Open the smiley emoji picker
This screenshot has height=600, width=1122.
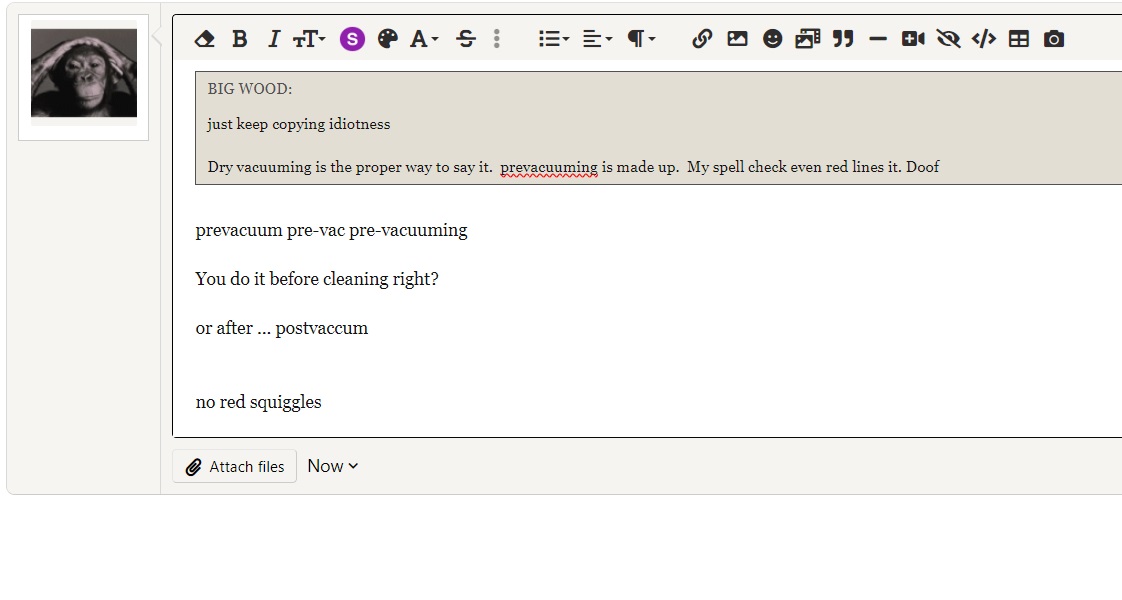click(772, 39)
